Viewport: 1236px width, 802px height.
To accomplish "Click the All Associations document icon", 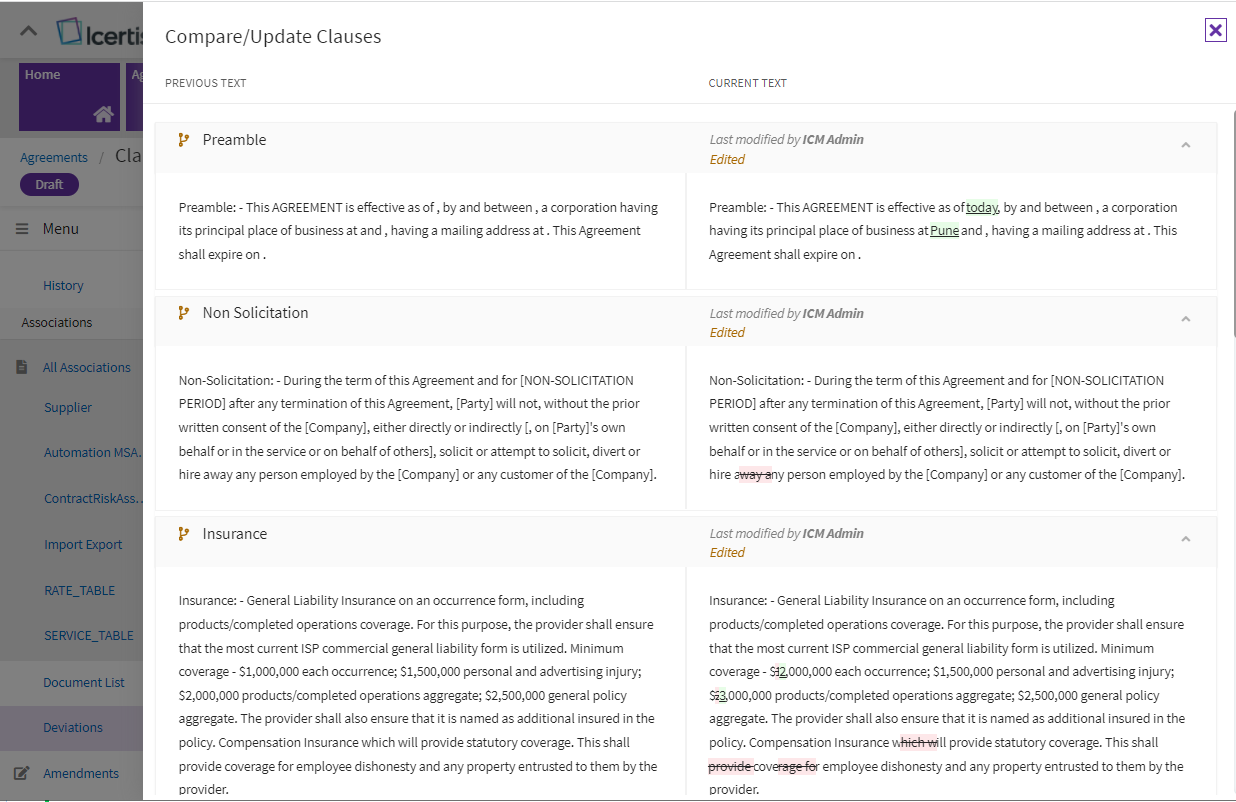I will pos(22,367).
